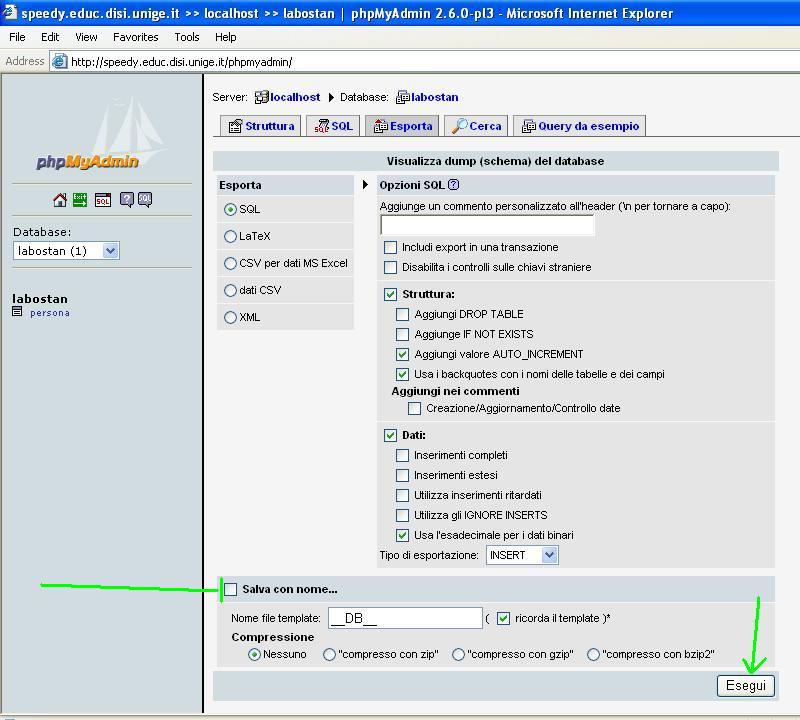Collapse the Opzioni SQL arrow
The width and height of the screenshot is (800, 720).
pos(366,185)
